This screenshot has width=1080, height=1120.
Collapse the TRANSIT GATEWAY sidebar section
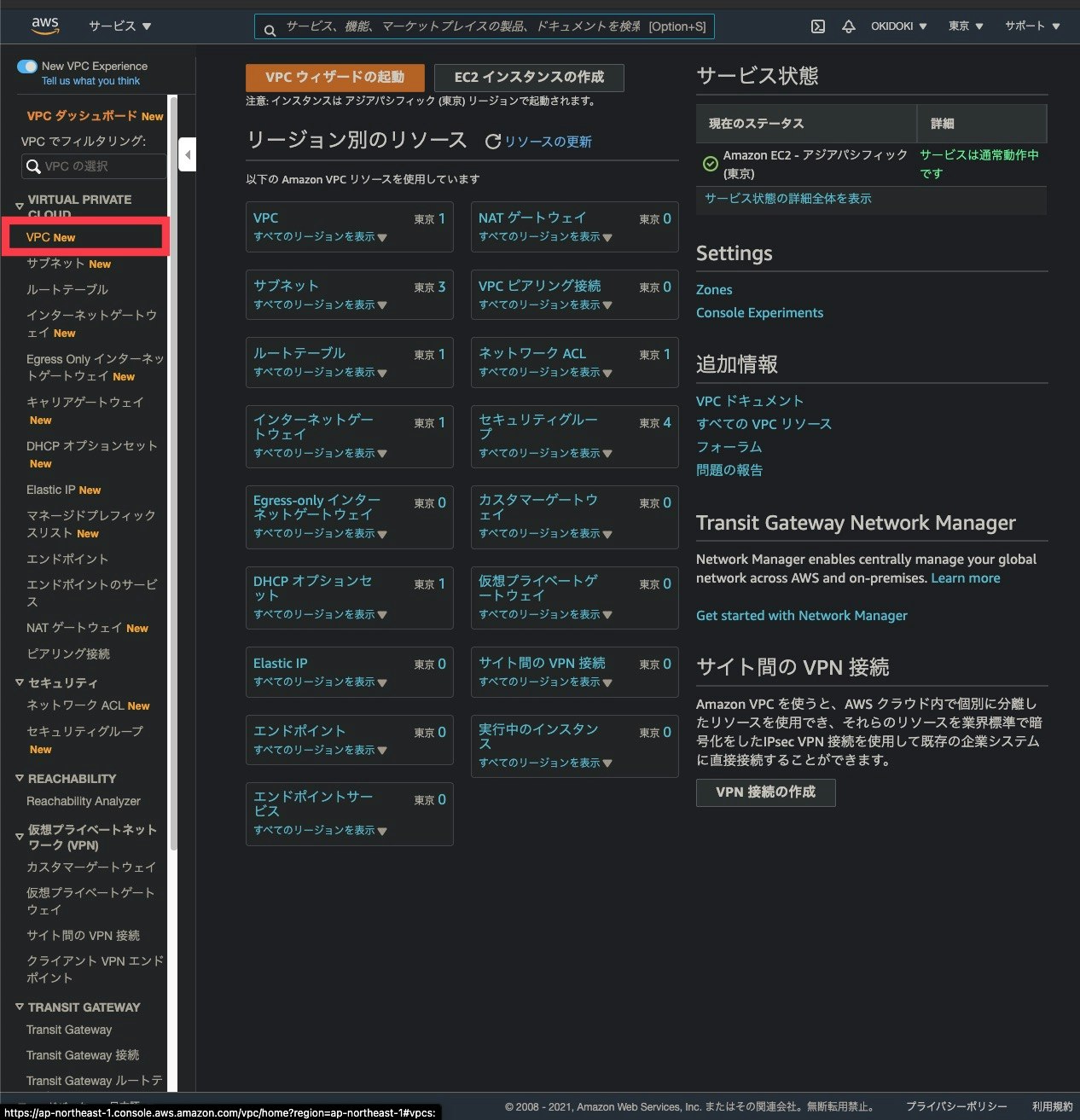click(20, 1007)
